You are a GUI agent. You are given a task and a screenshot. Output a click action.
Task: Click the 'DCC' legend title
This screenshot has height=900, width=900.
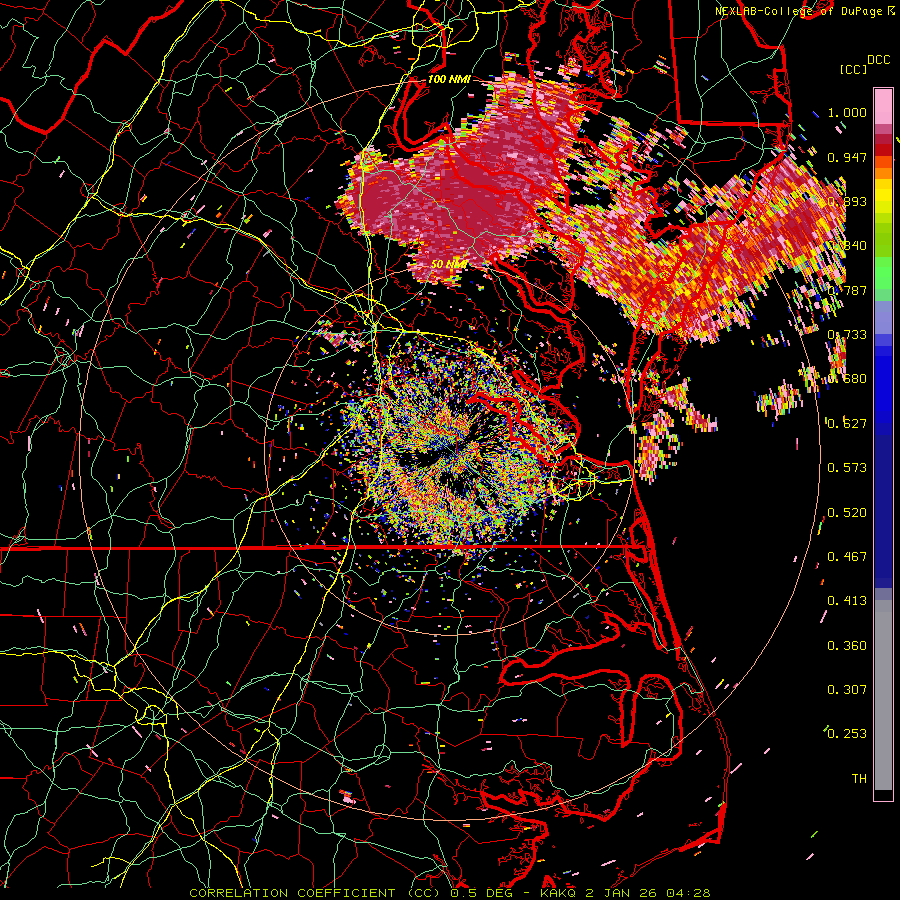click(x=878, y=59)
